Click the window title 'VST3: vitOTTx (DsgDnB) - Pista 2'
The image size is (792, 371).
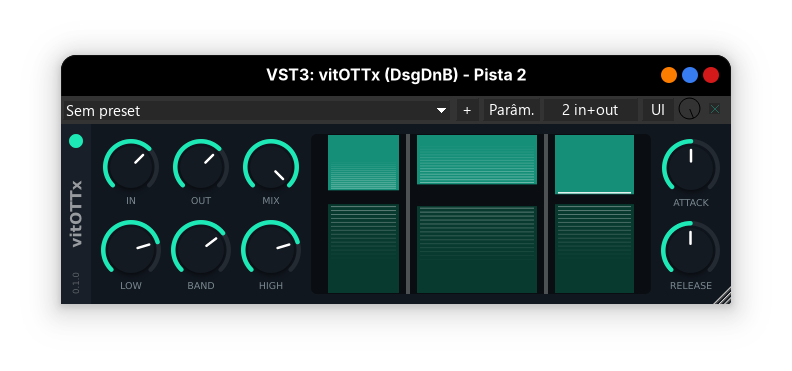[x=397, y=75]
